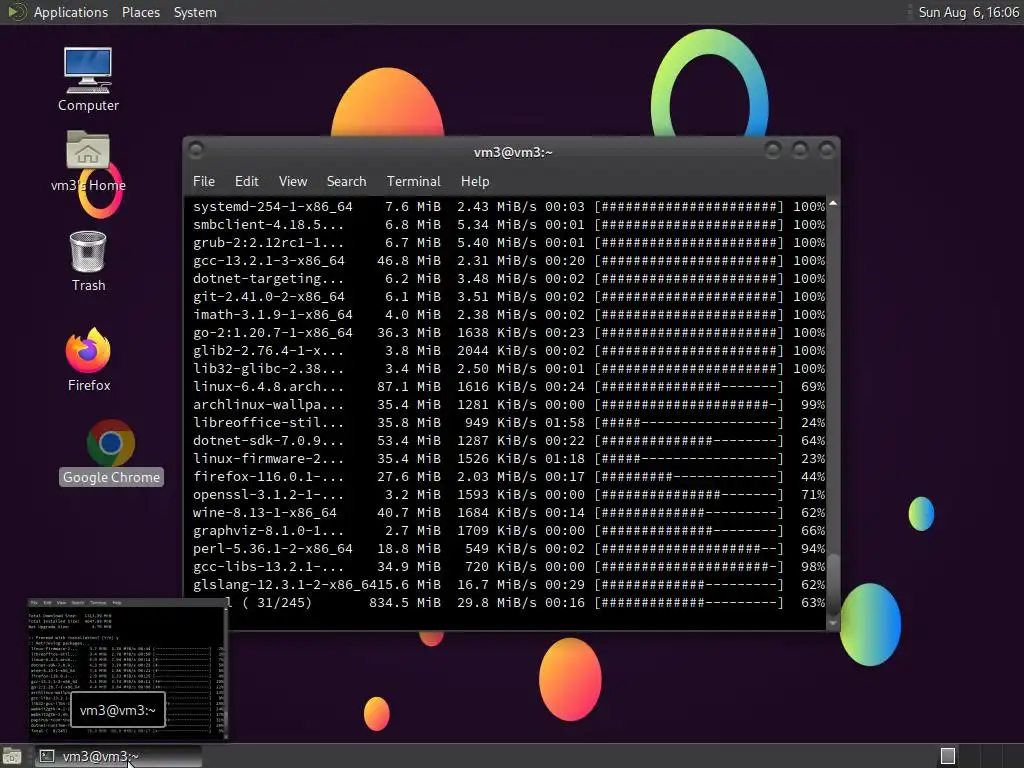Click the 24% value on libreoffice row

[x=813, y=423]
